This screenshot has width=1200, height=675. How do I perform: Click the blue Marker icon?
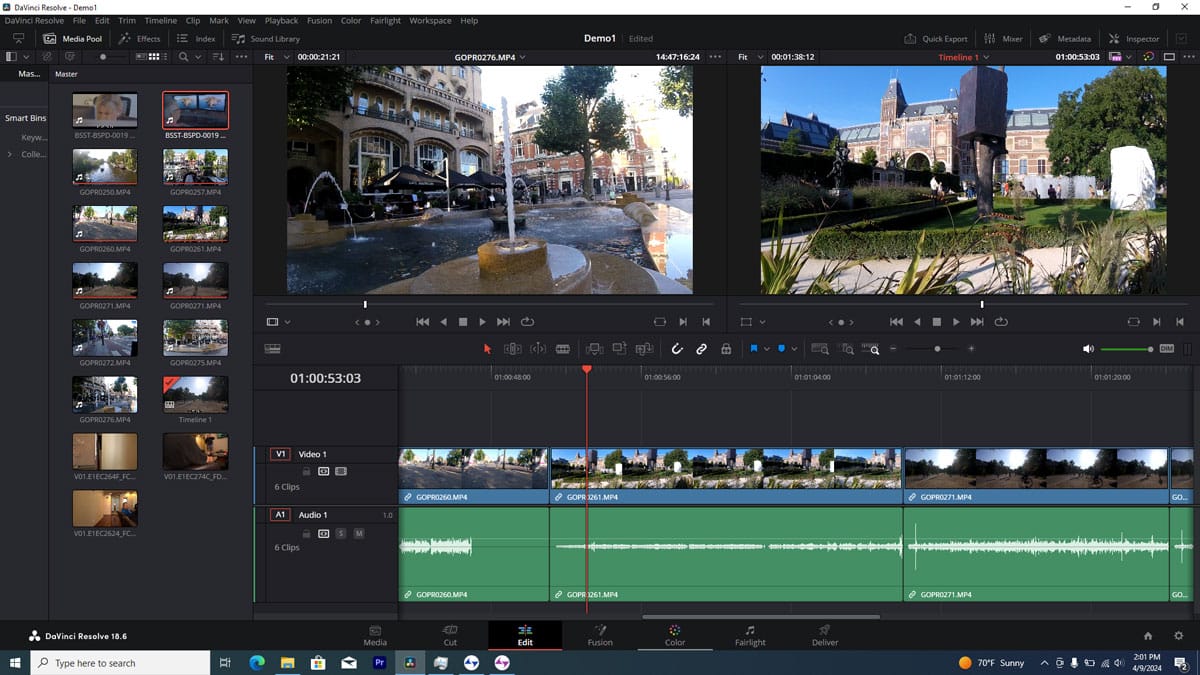click(x=781, y=349)
